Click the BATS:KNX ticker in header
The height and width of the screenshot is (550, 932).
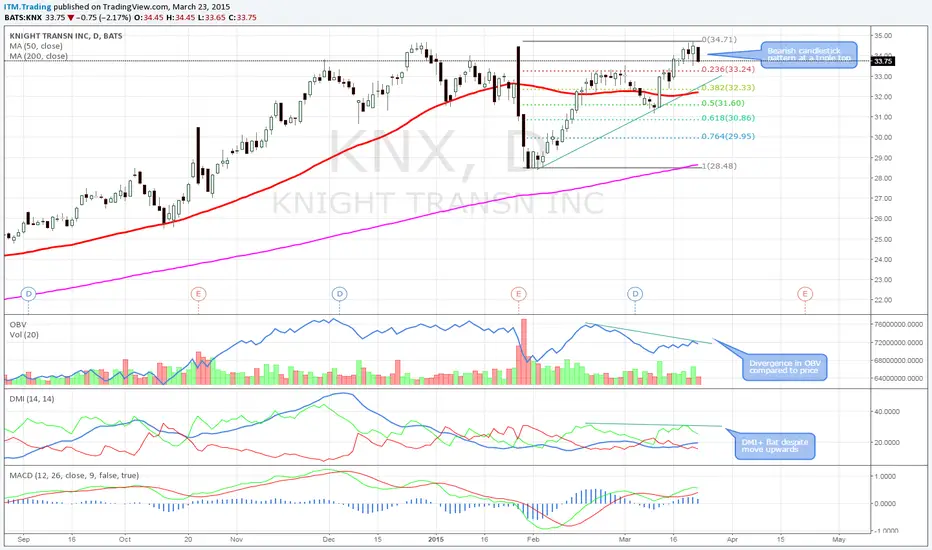click(x=23, y=18)
